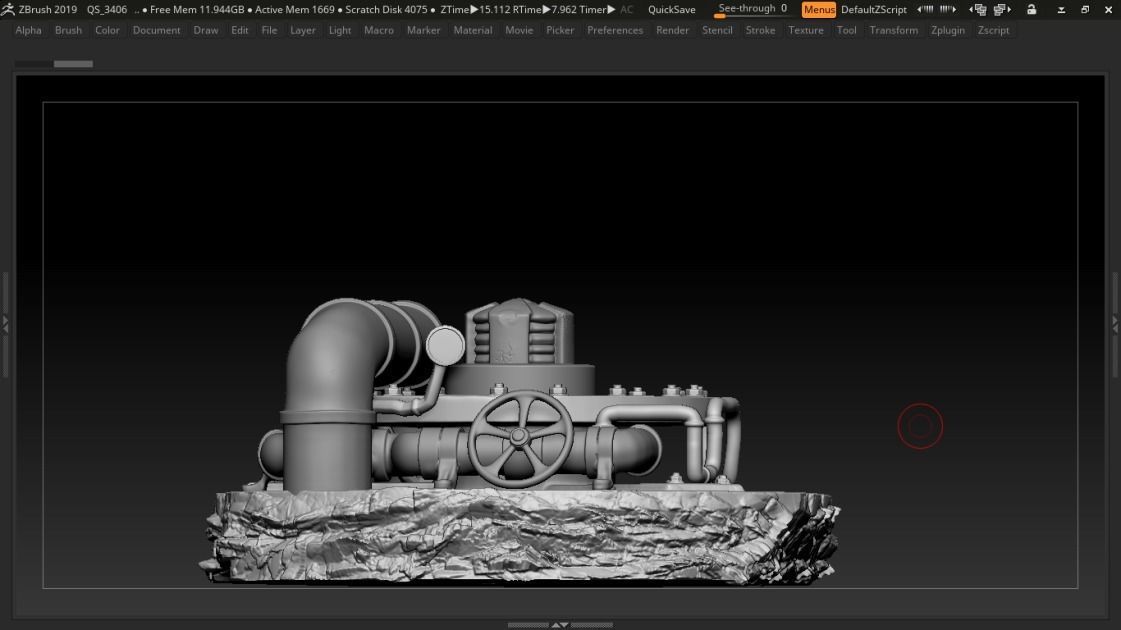Viewport: 1121px width, 630px height.
Task: Minimize the ZBrush window
Action: (1061, 9)
